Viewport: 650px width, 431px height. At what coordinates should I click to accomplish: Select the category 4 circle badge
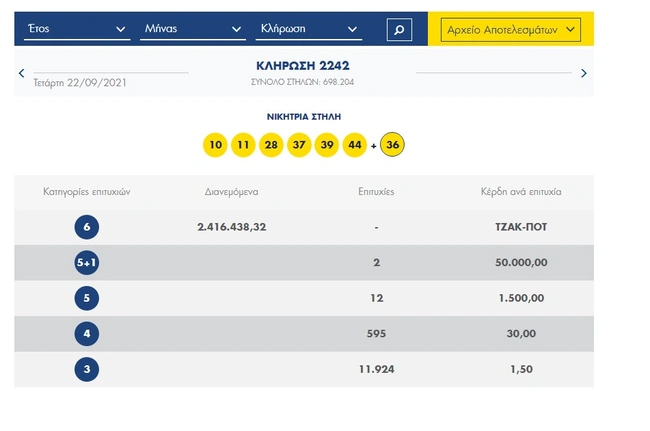tap(87, 334)
